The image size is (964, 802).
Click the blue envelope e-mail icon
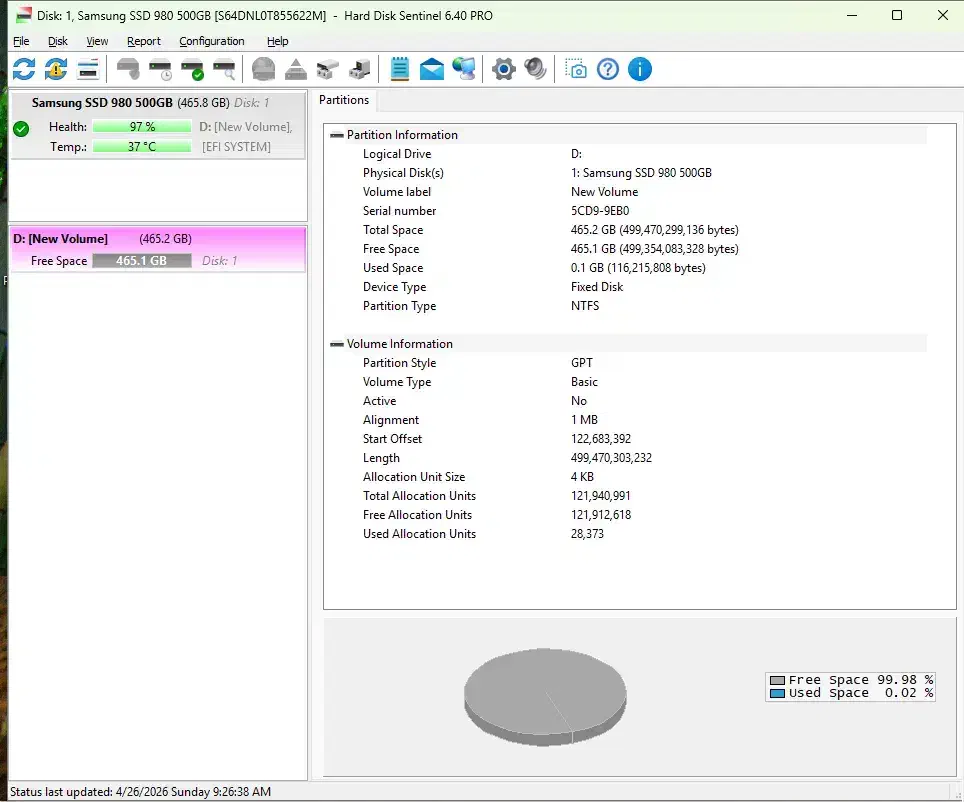coord(432,69)
